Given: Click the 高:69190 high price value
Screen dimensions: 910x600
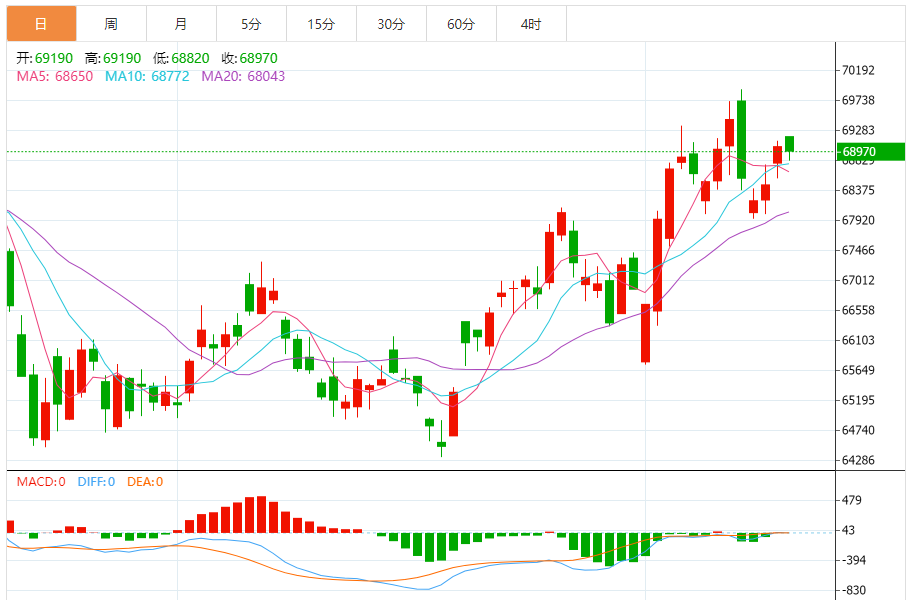Looking at the screenshot, I should pos(113,58).
